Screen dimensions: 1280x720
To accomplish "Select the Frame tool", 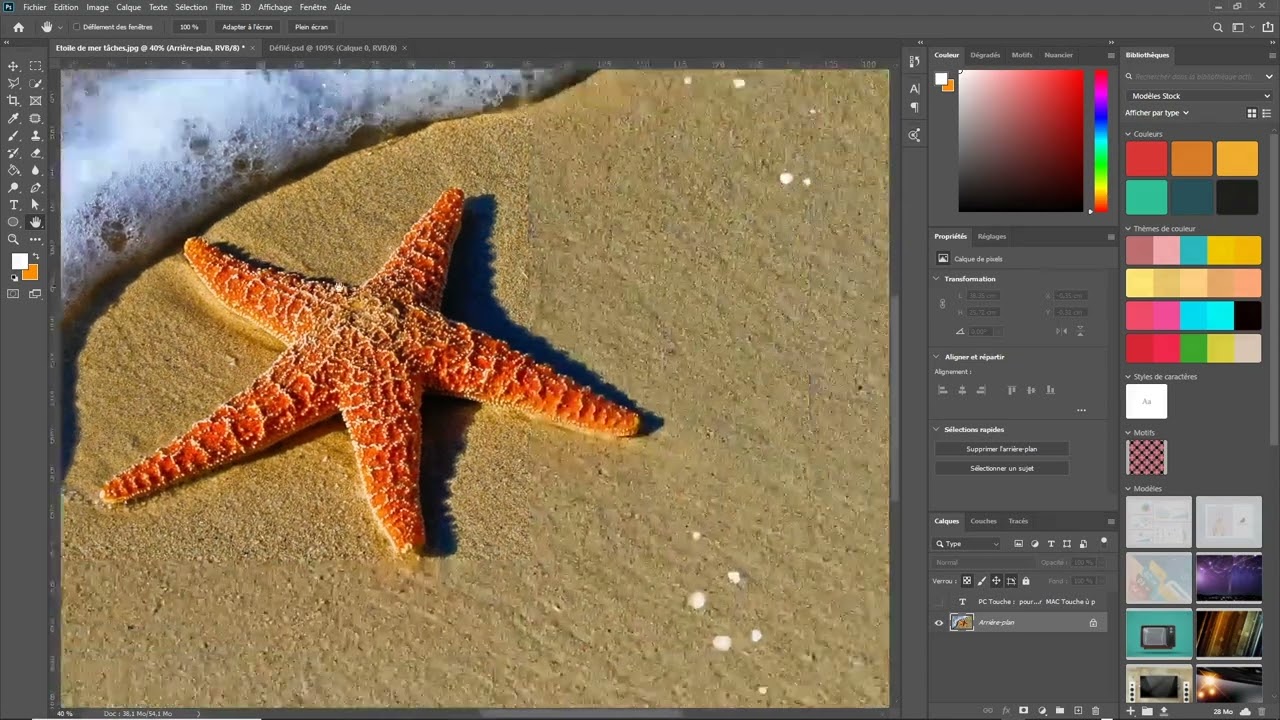I will pos(36,101).
